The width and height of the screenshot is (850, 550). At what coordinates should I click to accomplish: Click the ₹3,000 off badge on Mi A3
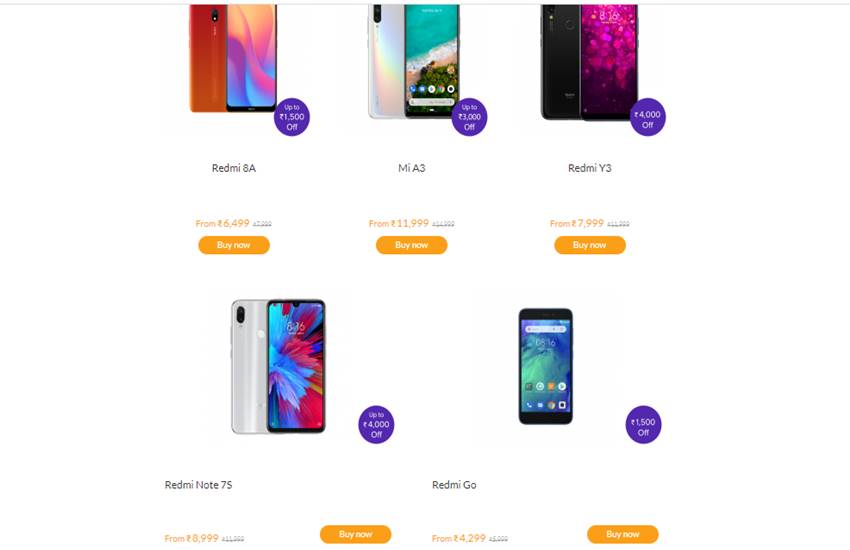(469, 117)
